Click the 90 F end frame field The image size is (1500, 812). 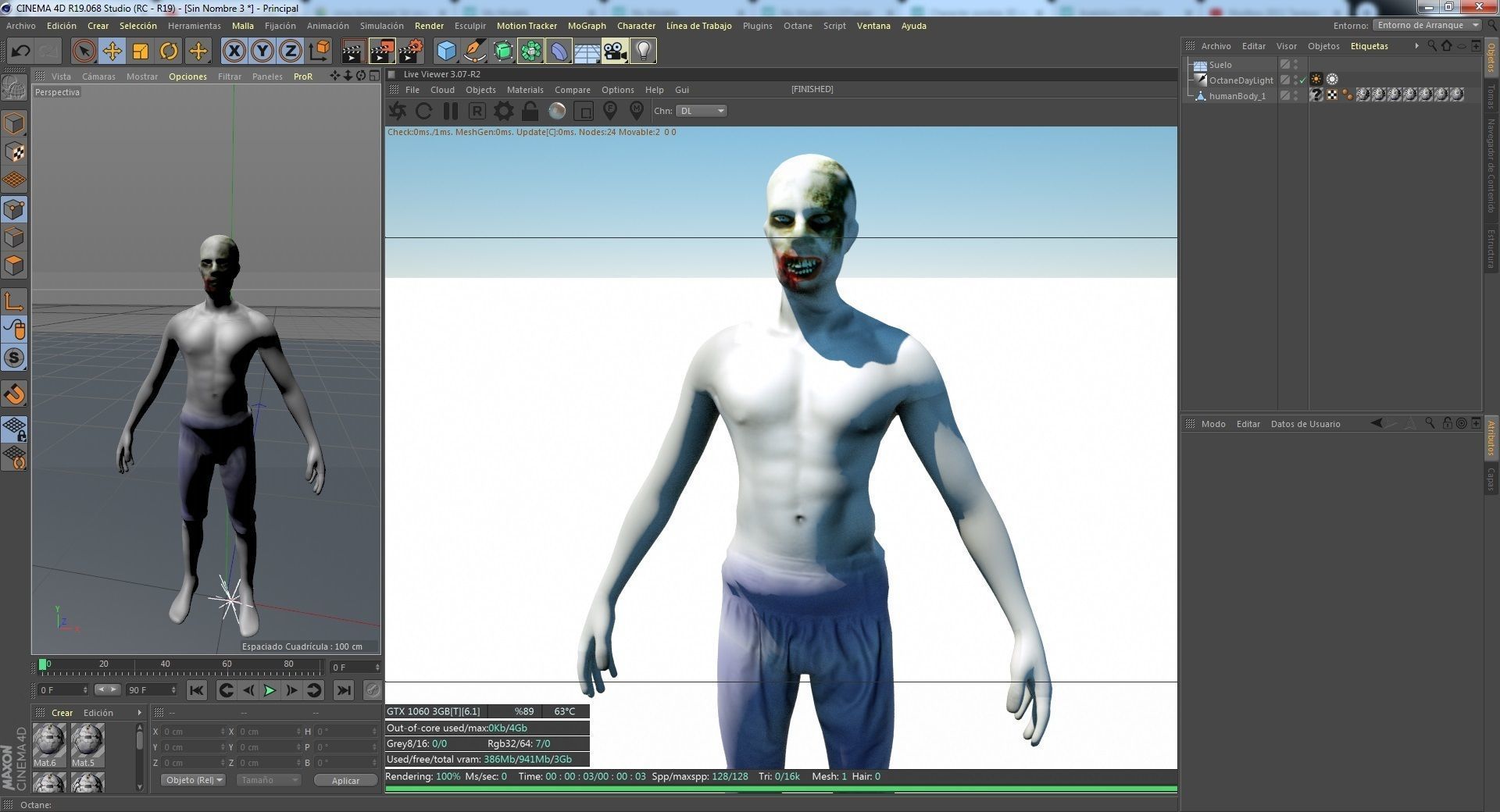click(152, 690)
